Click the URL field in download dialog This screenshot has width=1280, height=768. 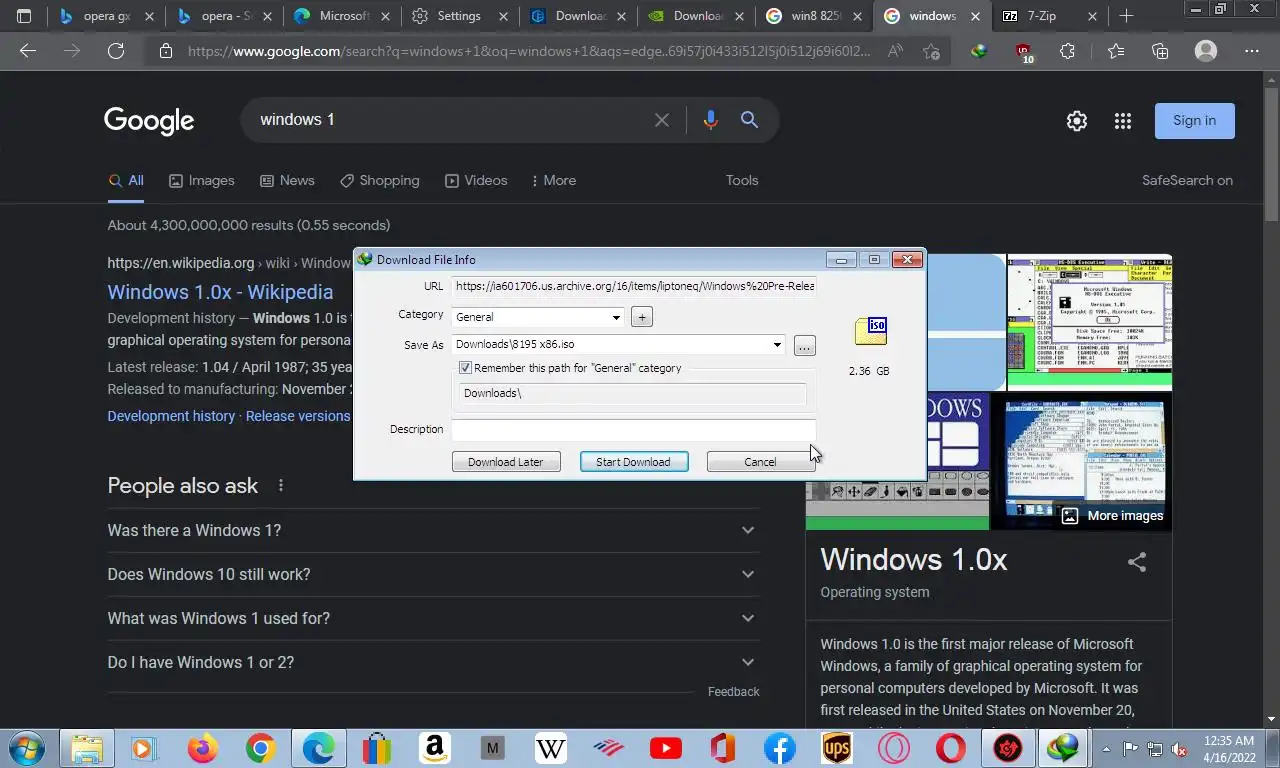point(634,286)
